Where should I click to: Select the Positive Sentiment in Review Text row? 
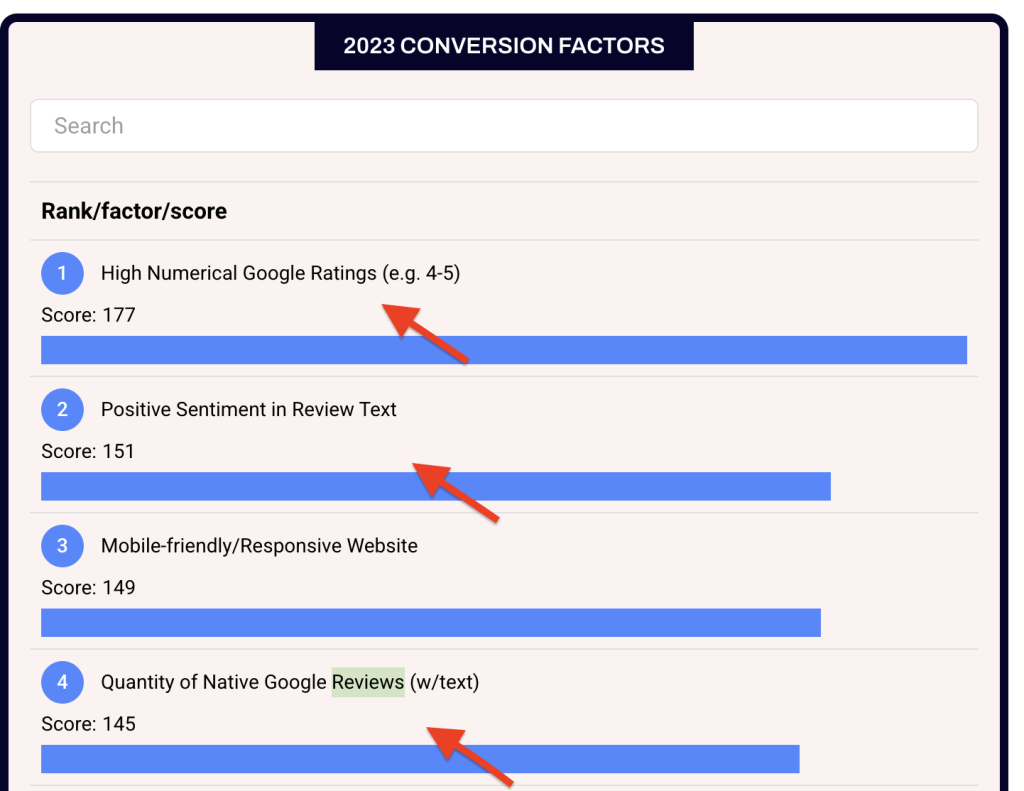click(248, 409)
